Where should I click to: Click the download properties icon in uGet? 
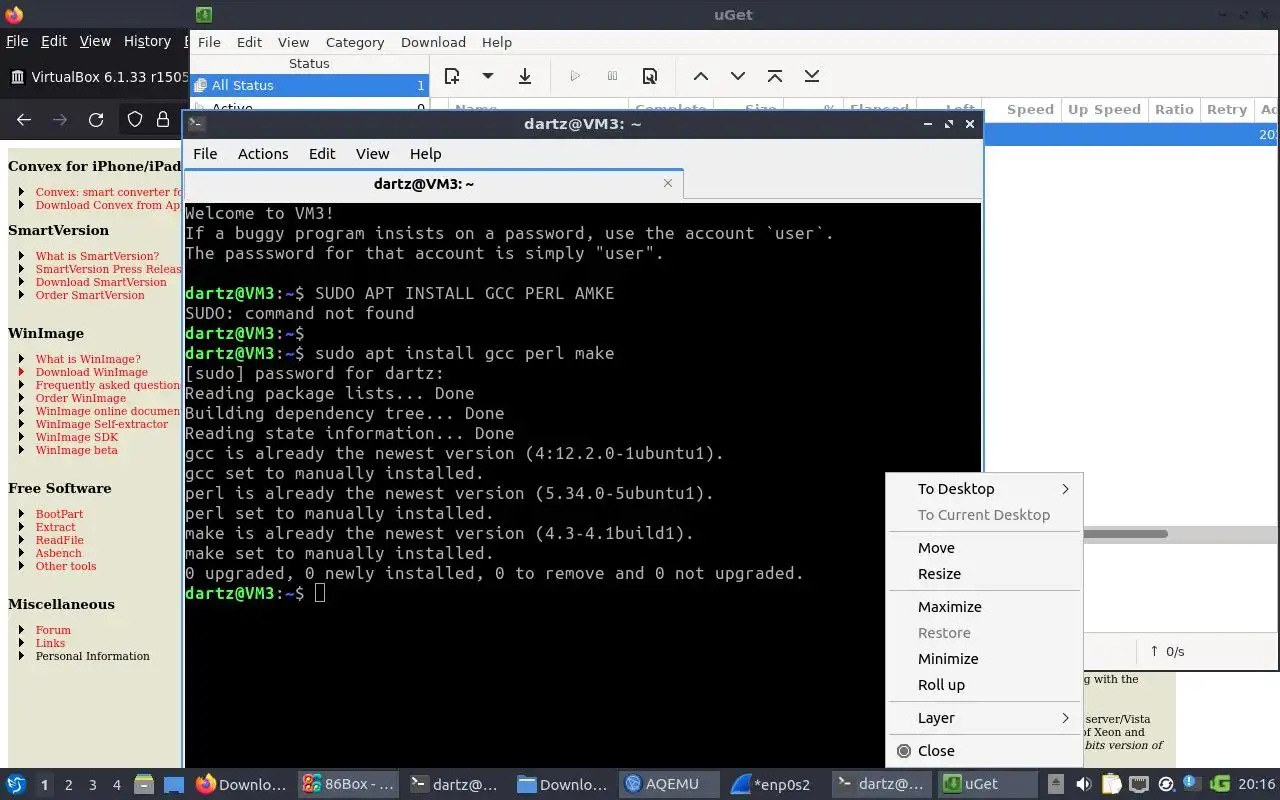(650, 76)
